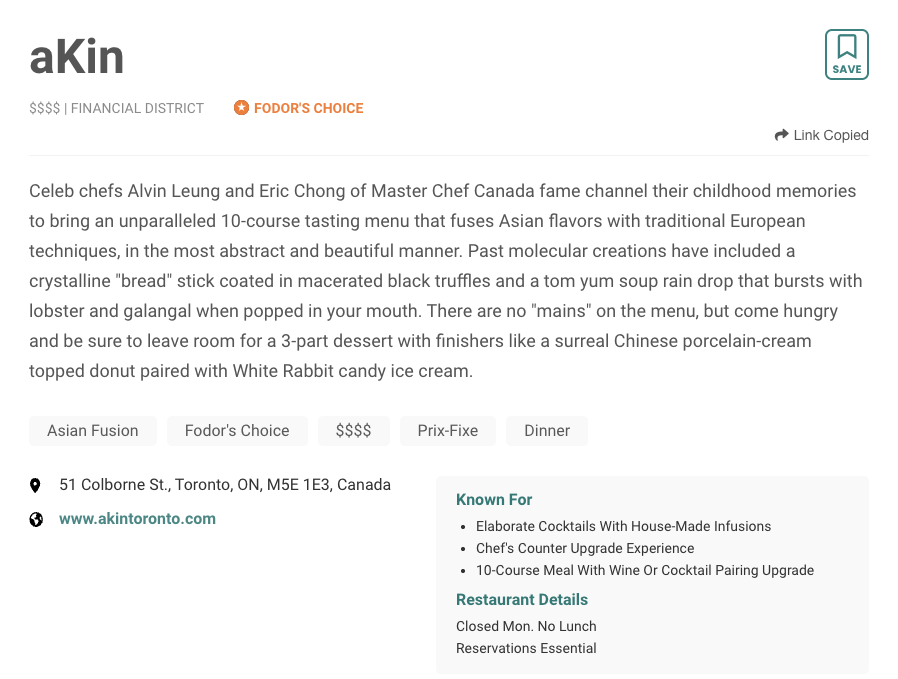This screenshot has height=679, width=898.
Task: Click the Restaurant Details heading
Action: (x=522, y=599)
